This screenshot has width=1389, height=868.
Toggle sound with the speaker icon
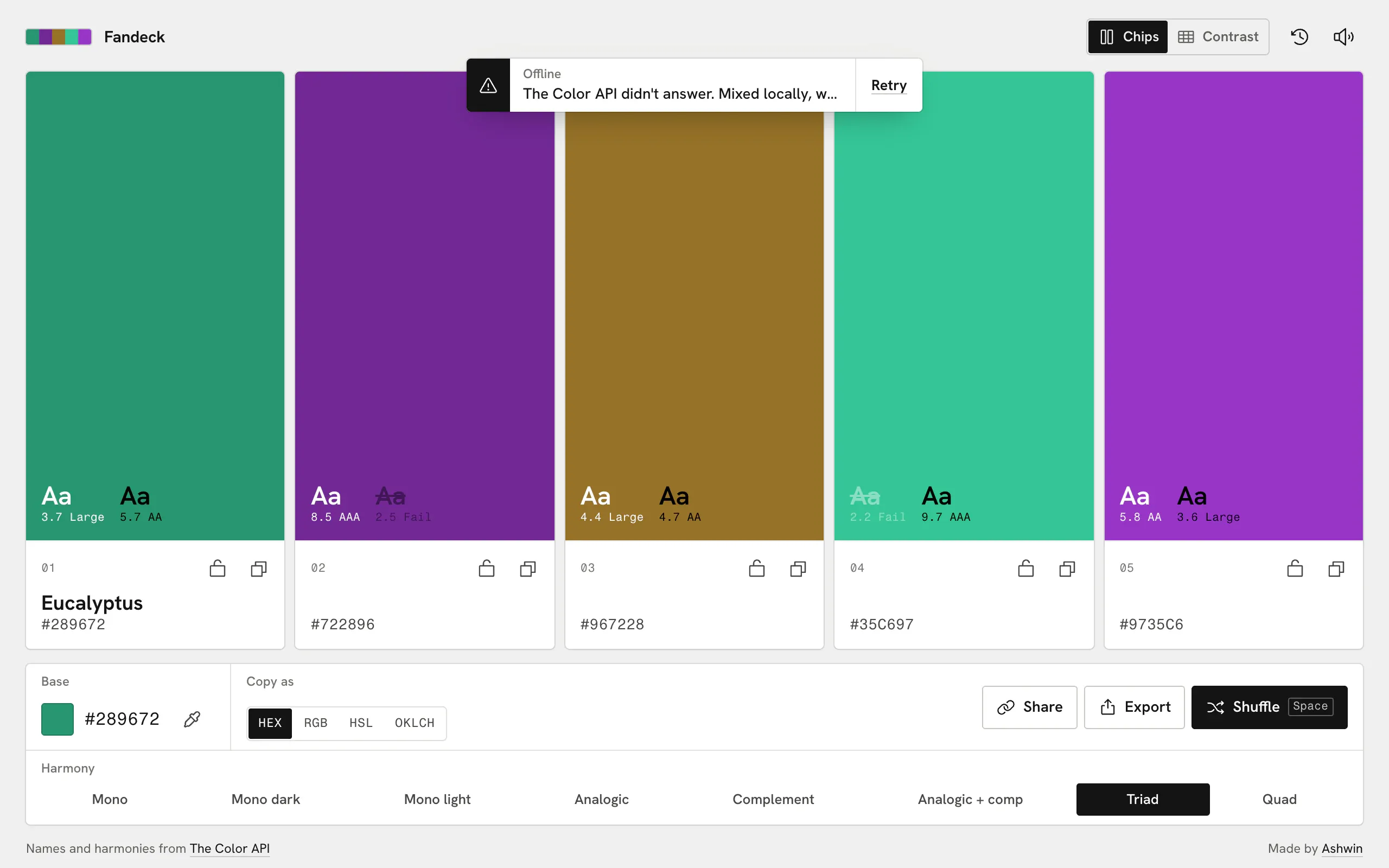(1343, 37)
